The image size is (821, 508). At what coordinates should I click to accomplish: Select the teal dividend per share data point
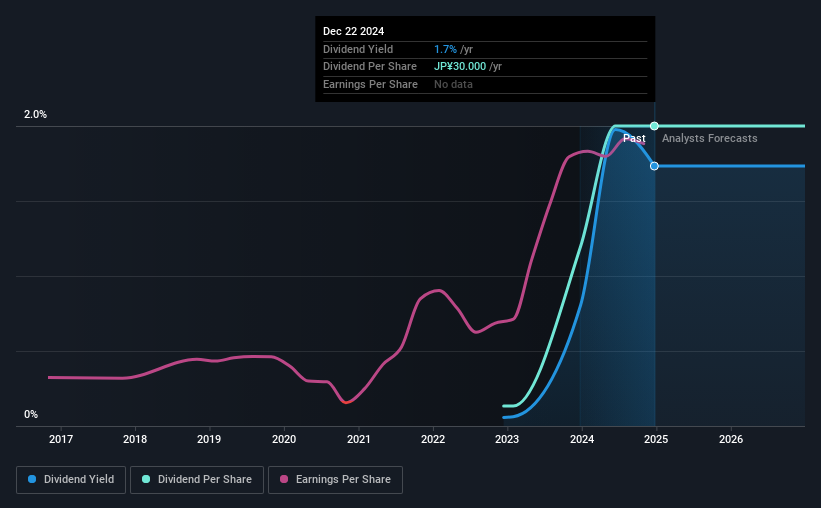654,126
